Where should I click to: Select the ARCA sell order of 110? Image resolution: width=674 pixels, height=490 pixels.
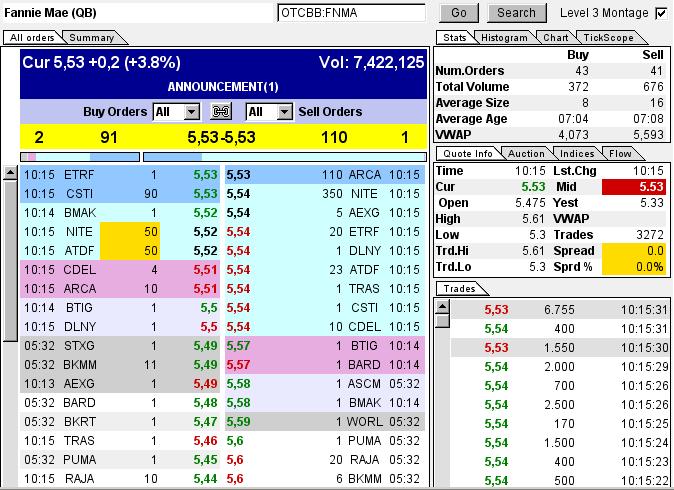click(325, 175)
